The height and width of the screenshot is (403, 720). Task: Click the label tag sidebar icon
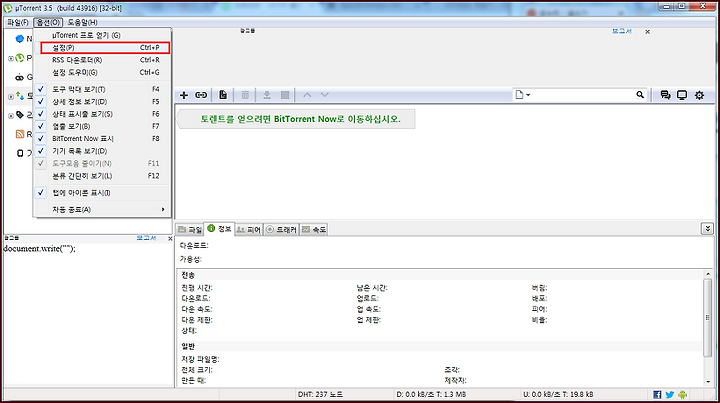20,115
